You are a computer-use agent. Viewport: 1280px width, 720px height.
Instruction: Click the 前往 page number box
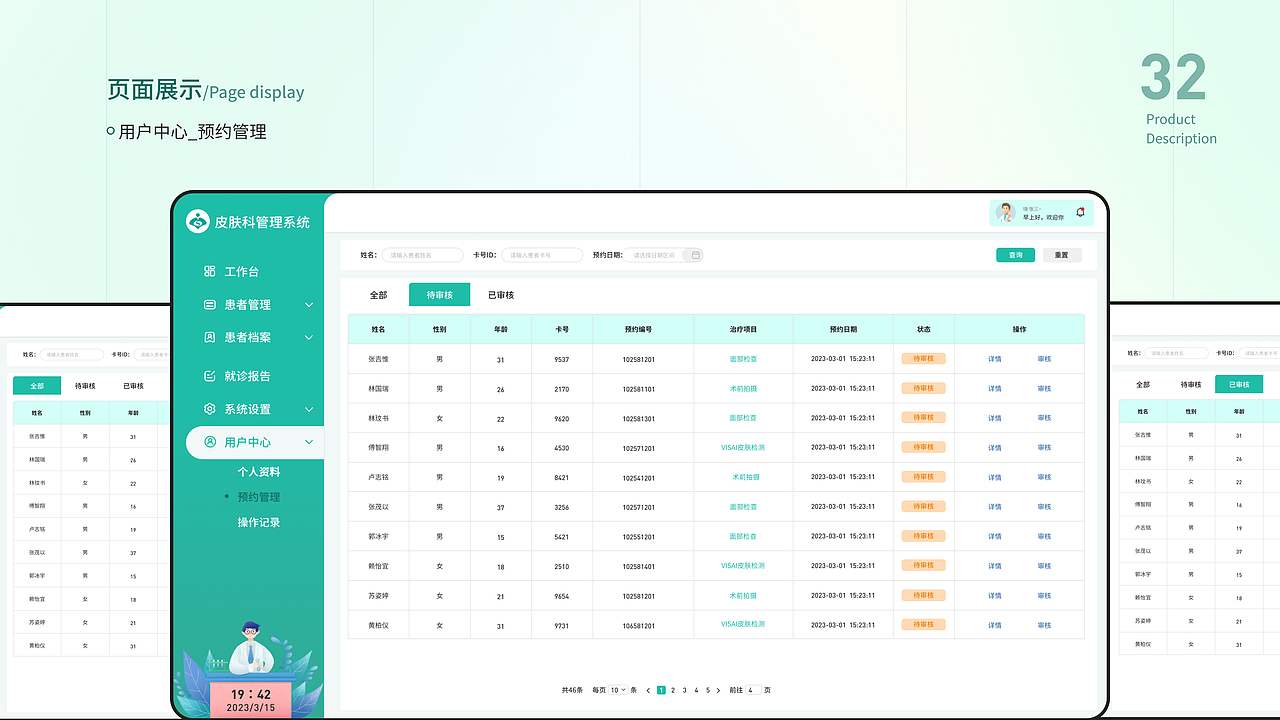point(753,690)
